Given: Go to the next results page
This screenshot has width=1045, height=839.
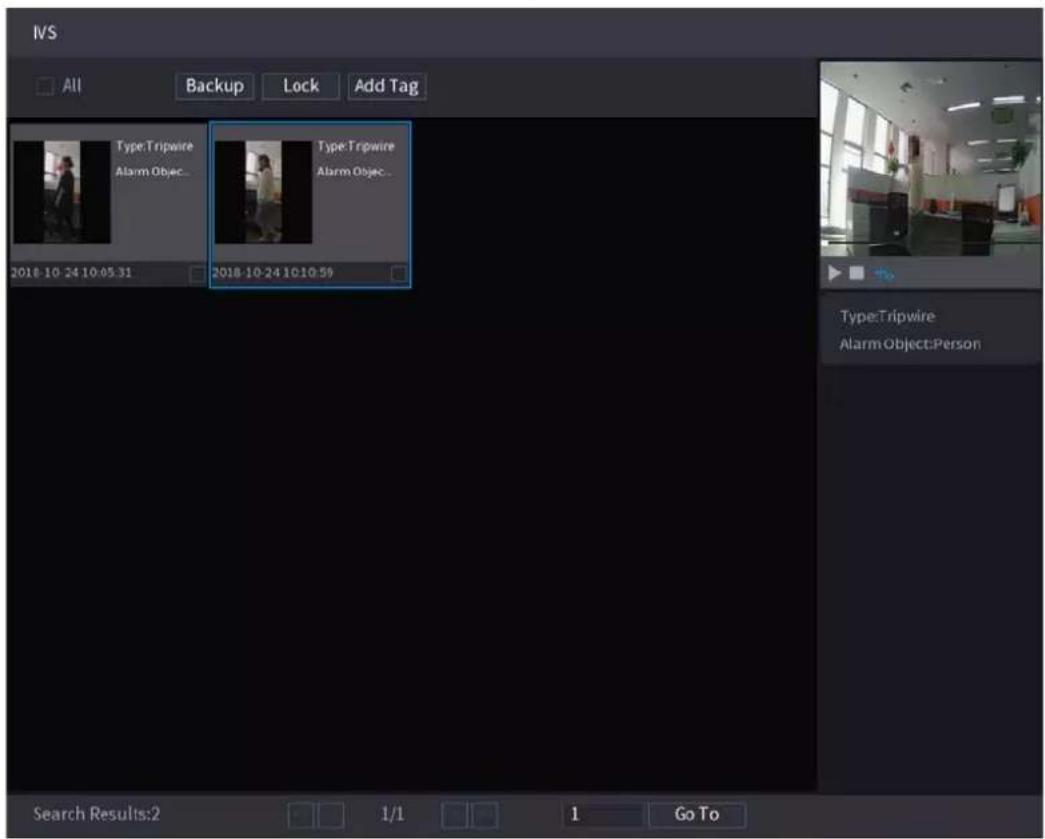Looking at the screenshot, I should pos(455,815).
